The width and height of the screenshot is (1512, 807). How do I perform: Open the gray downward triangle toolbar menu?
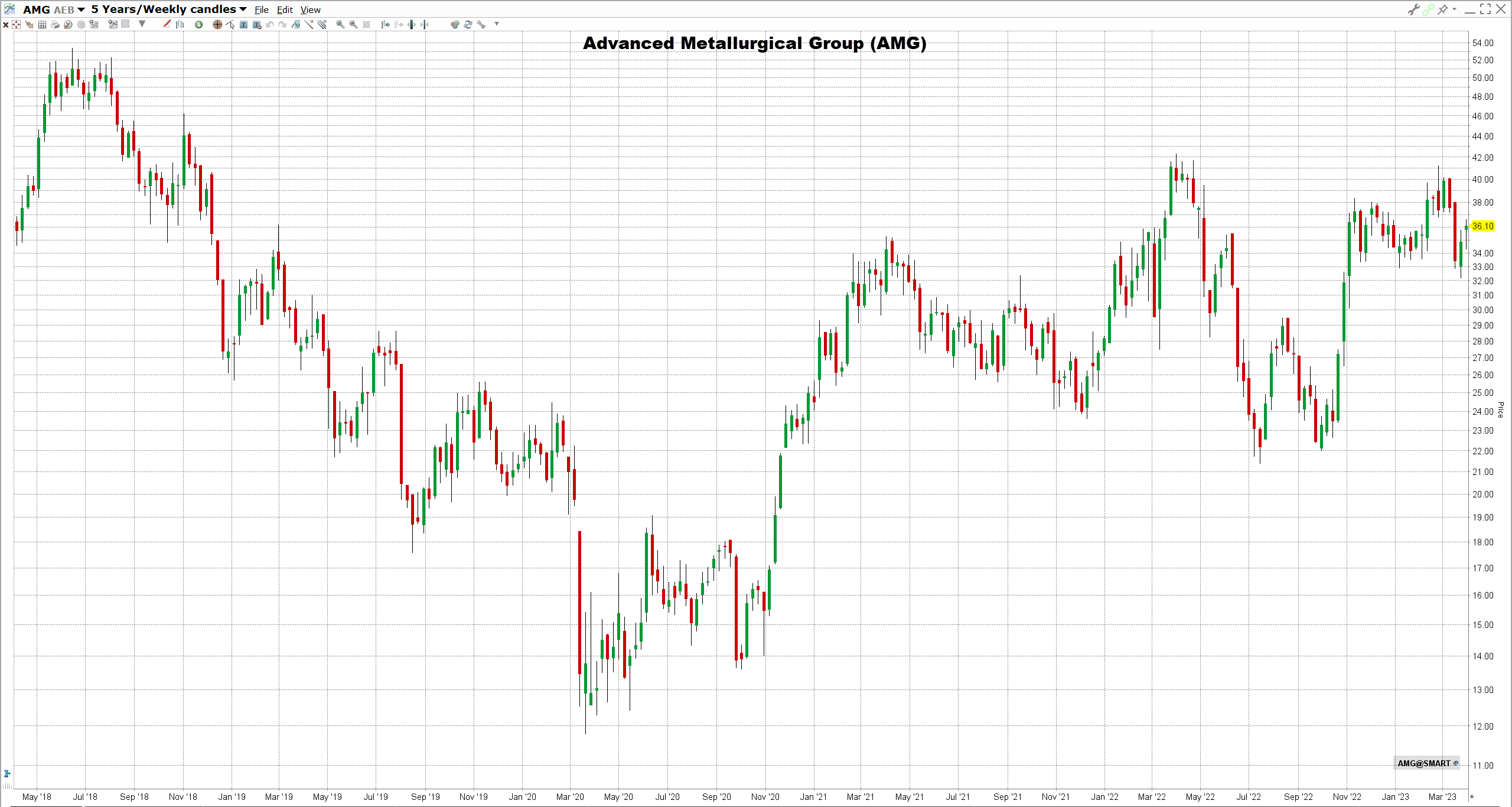(x=142, y=24)
